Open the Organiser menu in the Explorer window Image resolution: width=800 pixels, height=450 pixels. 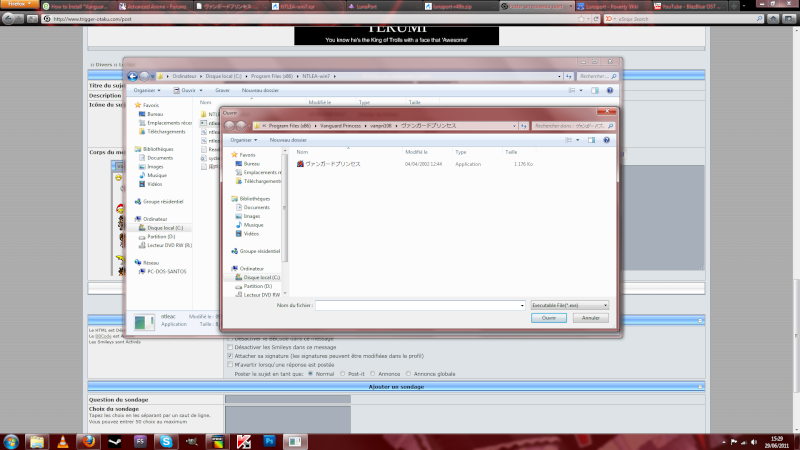pyautogui.click(x=147, y=90)
